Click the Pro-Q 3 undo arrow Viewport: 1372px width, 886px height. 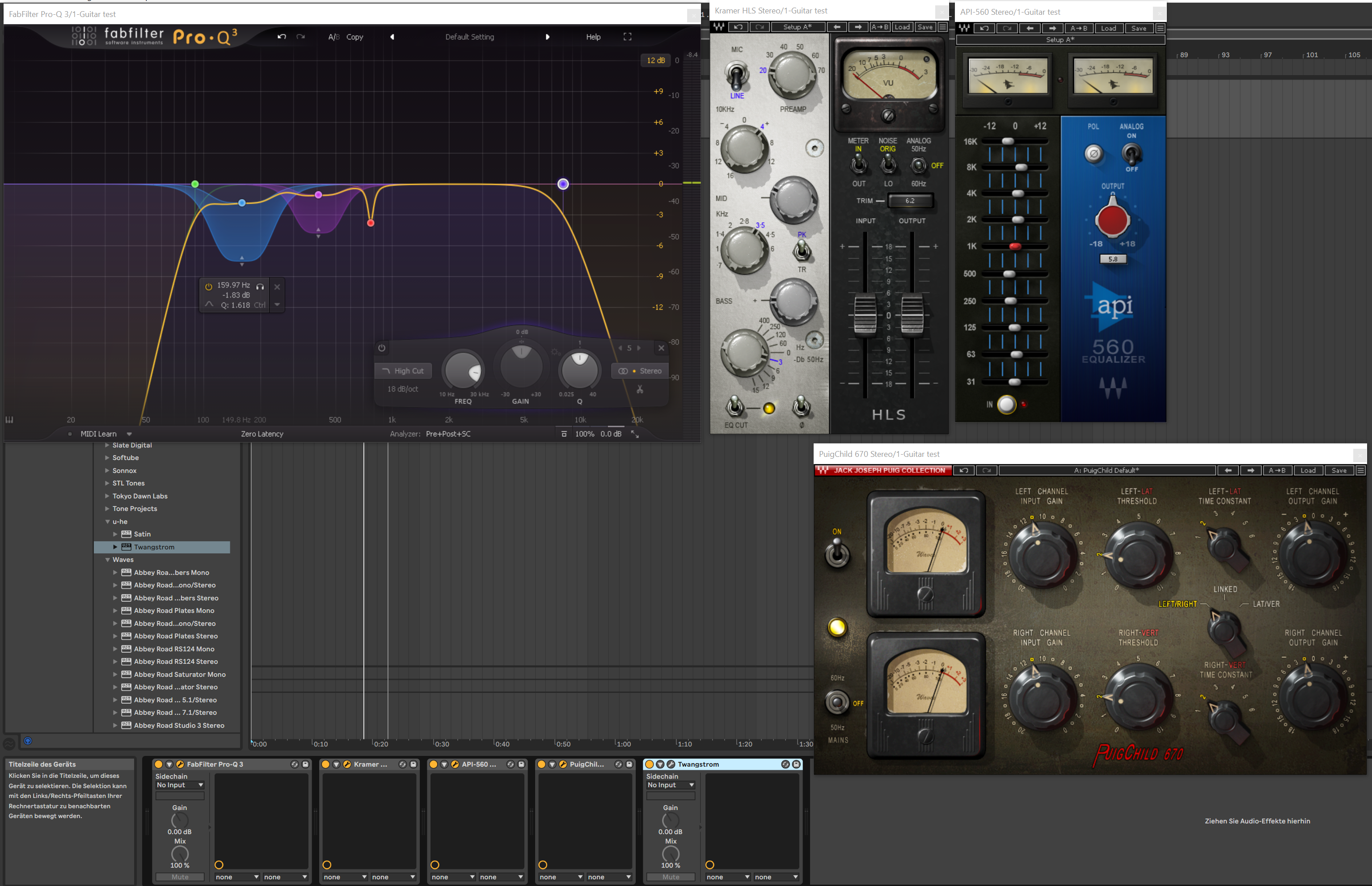(281, 37)
